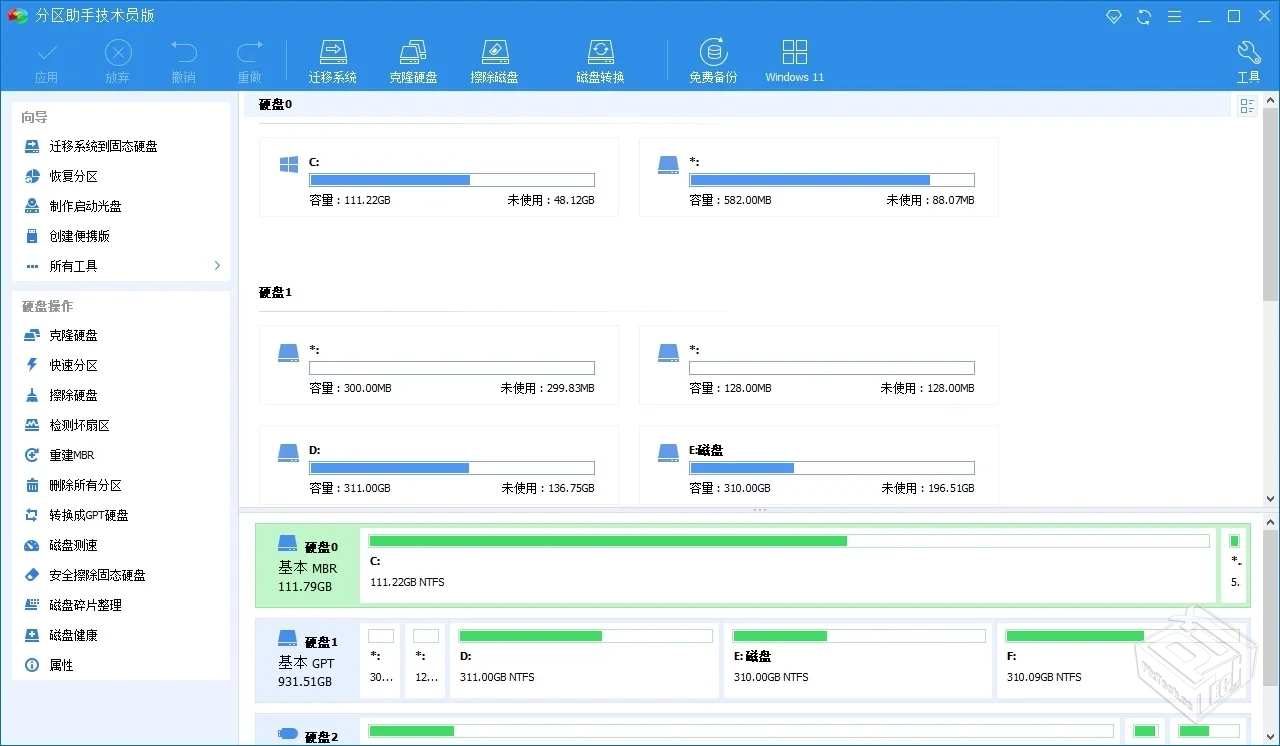Open the 迁移系统 (Migrate OS) tool
Screen dimensions: 1280x746
[333, 58]
